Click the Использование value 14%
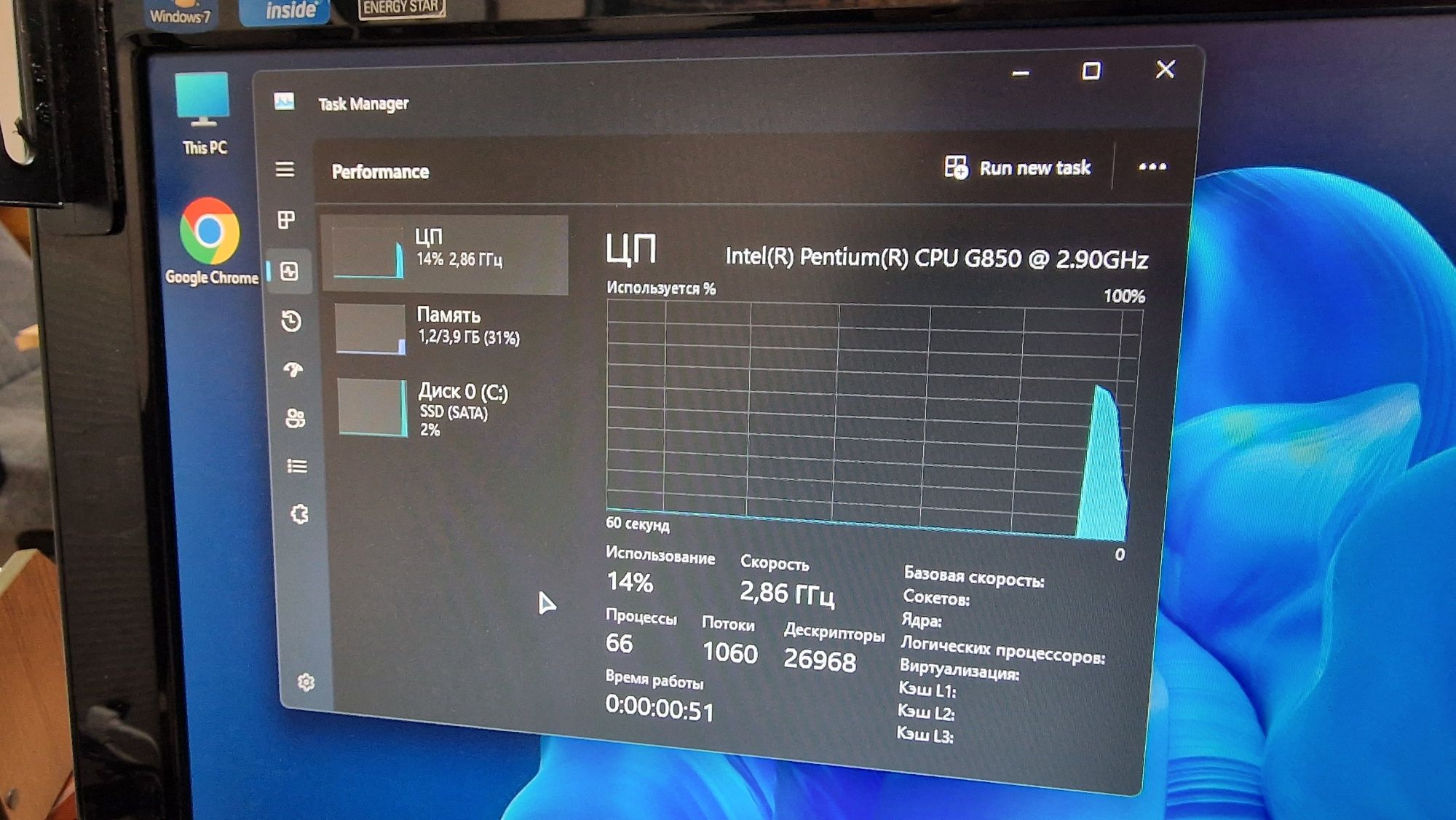1456x820 pixels. pos(630,582)
